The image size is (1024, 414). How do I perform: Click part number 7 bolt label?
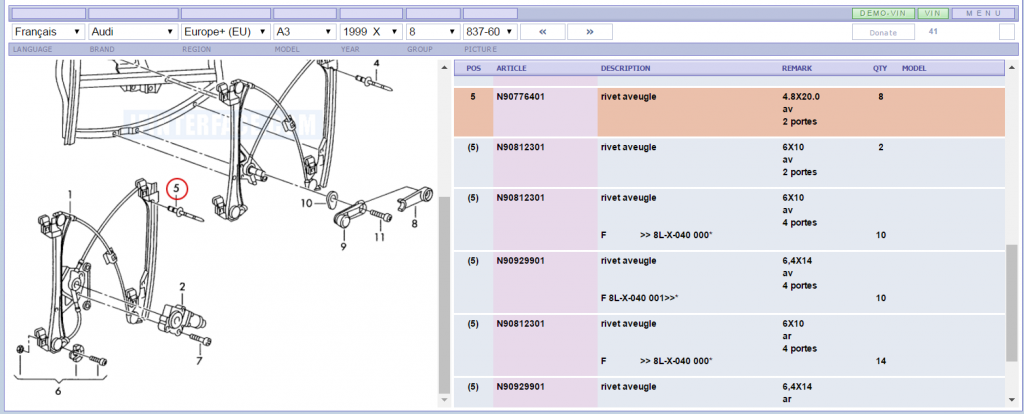click(x=199, y=360)
